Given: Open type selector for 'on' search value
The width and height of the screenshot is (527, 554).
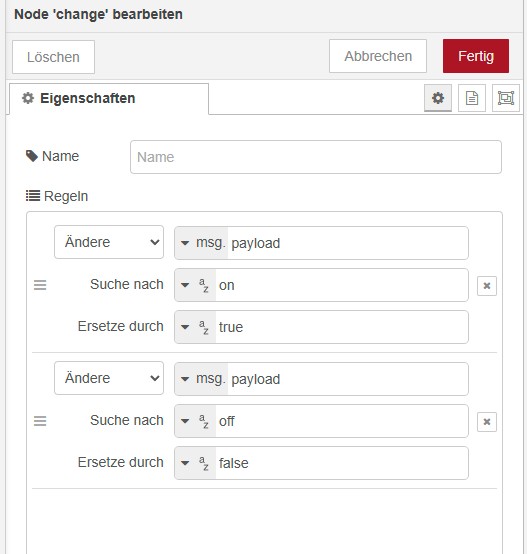Looking at the screenshot, I should point(195,285).
